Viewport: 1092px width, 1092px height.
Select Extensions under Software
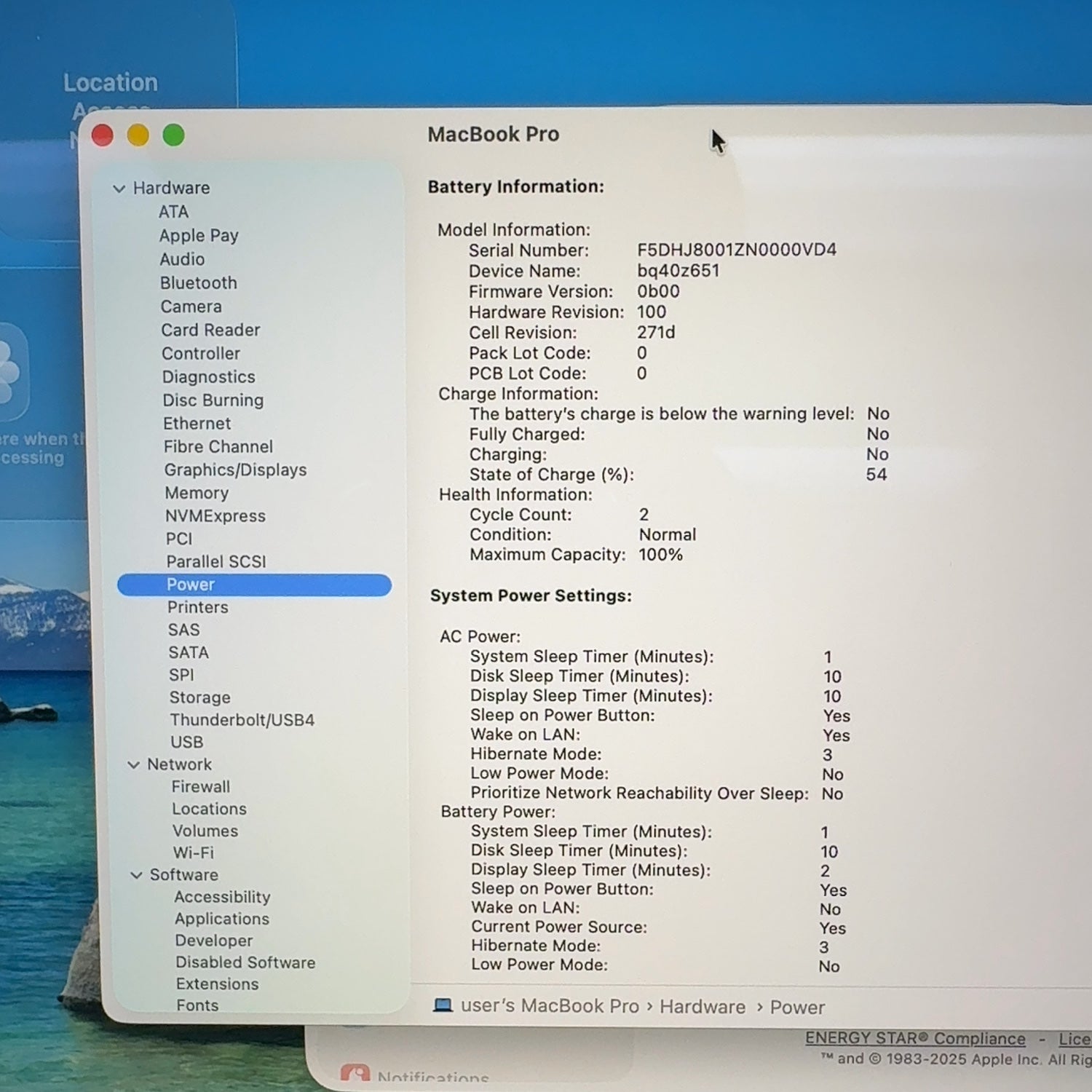pyautogui.click(x=218, y=984)
